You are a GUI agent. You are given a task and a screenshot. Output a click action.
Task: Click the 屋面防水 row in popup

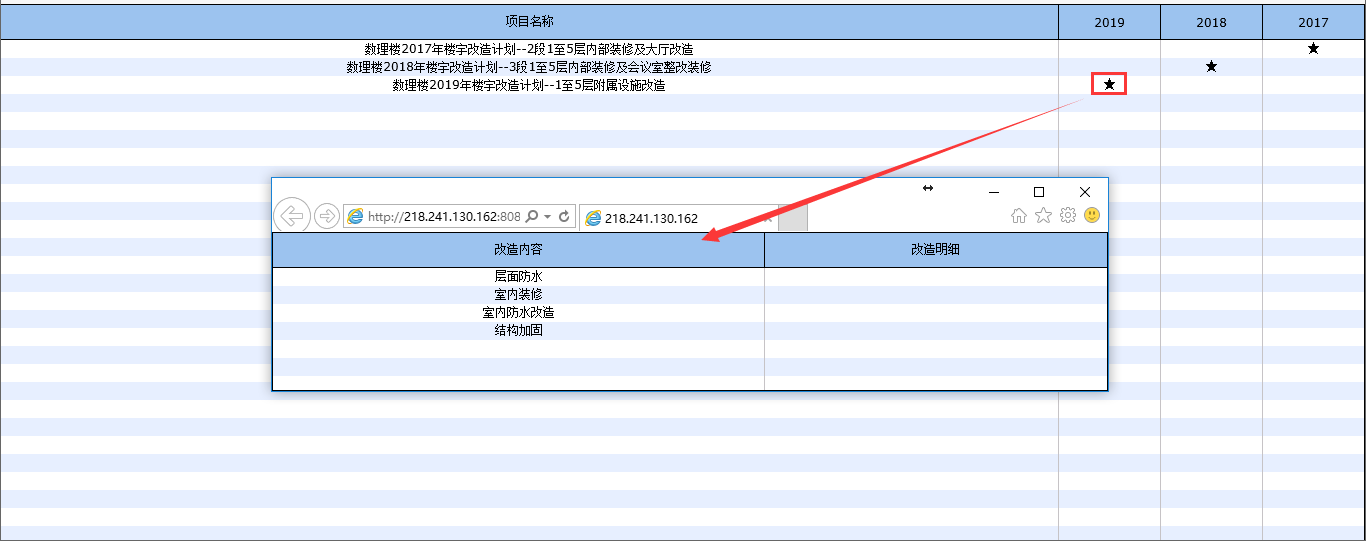[x=518, y=277]
